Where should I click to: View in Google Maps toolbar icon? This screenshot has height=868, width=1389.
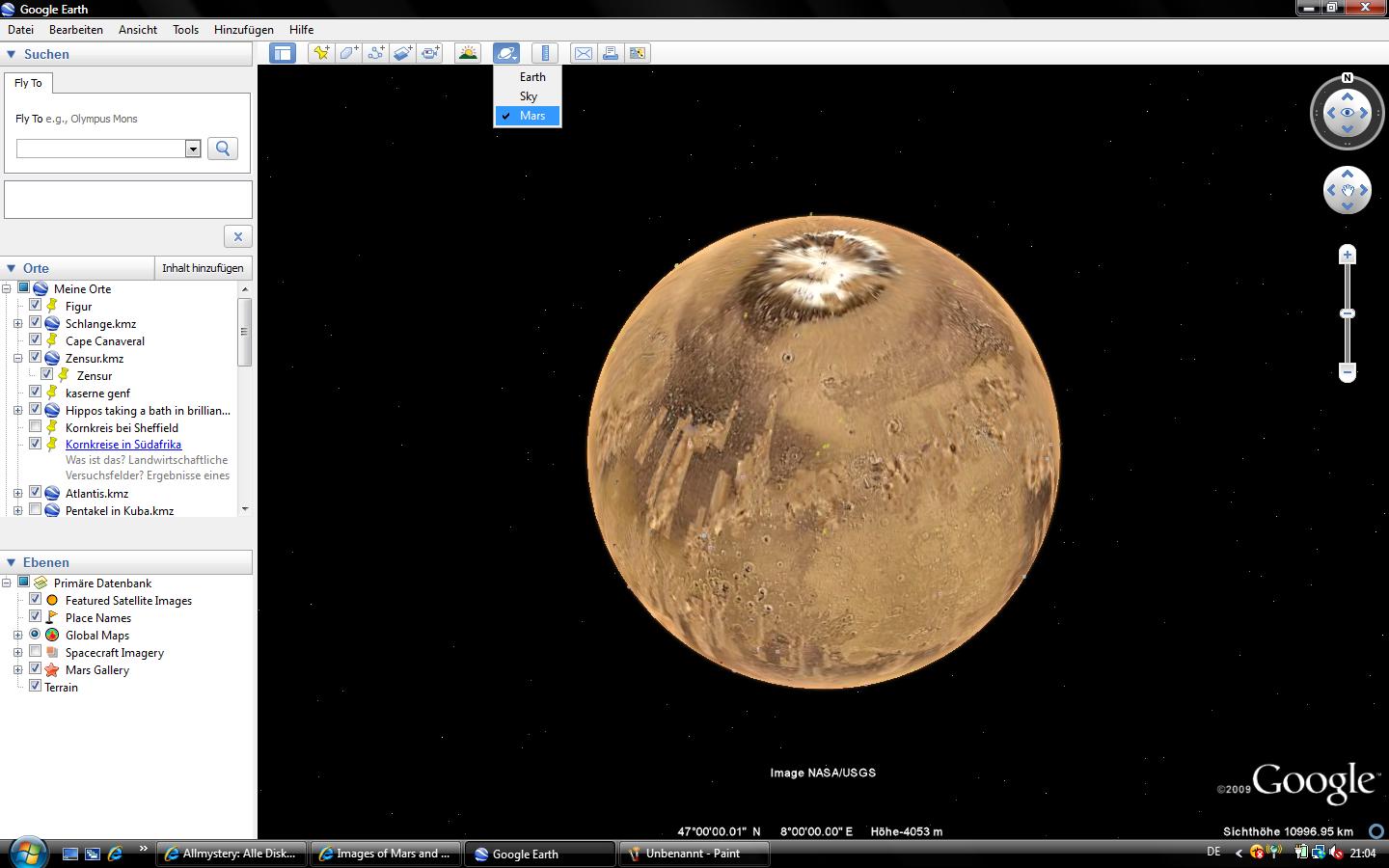(x=638, y=53)
